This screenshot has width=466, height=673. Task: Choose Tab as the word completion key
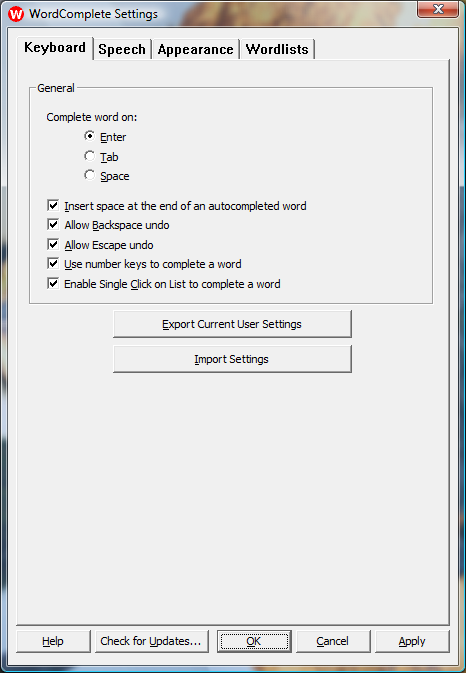pos(90,156)
